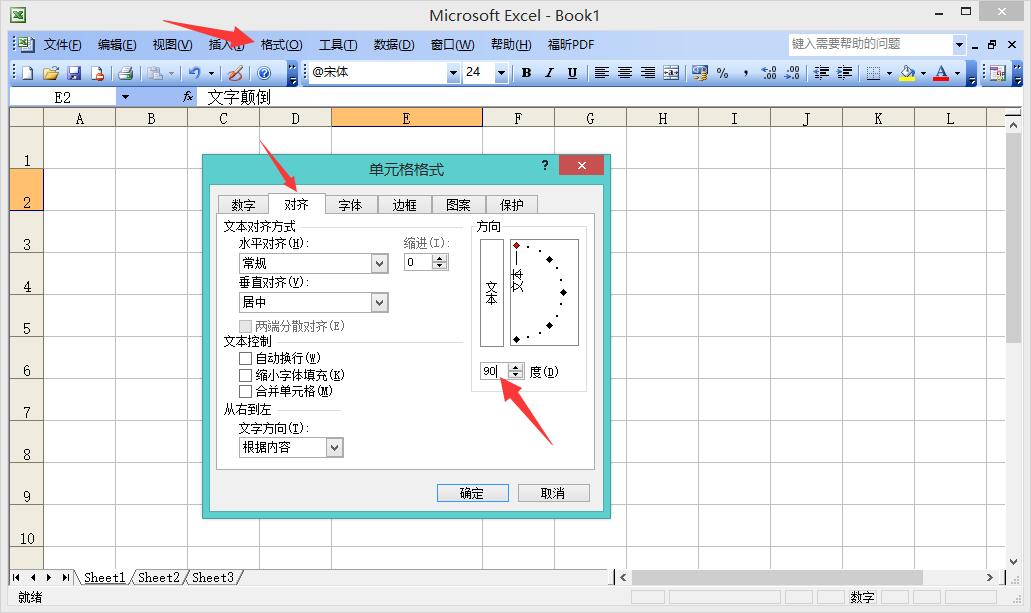
Task: Toggle bold formatting
Action: (526, 73)
